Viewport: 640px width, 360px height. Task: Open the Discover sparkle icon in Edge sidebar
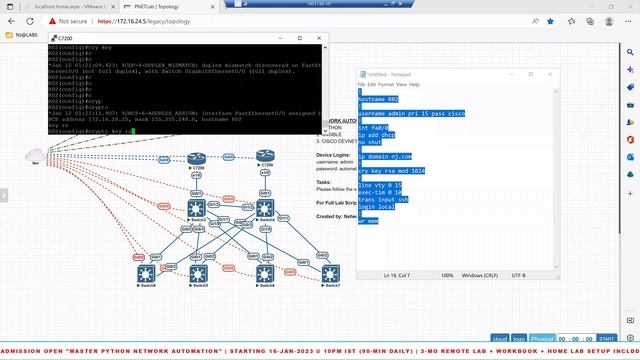coord(630,70)
